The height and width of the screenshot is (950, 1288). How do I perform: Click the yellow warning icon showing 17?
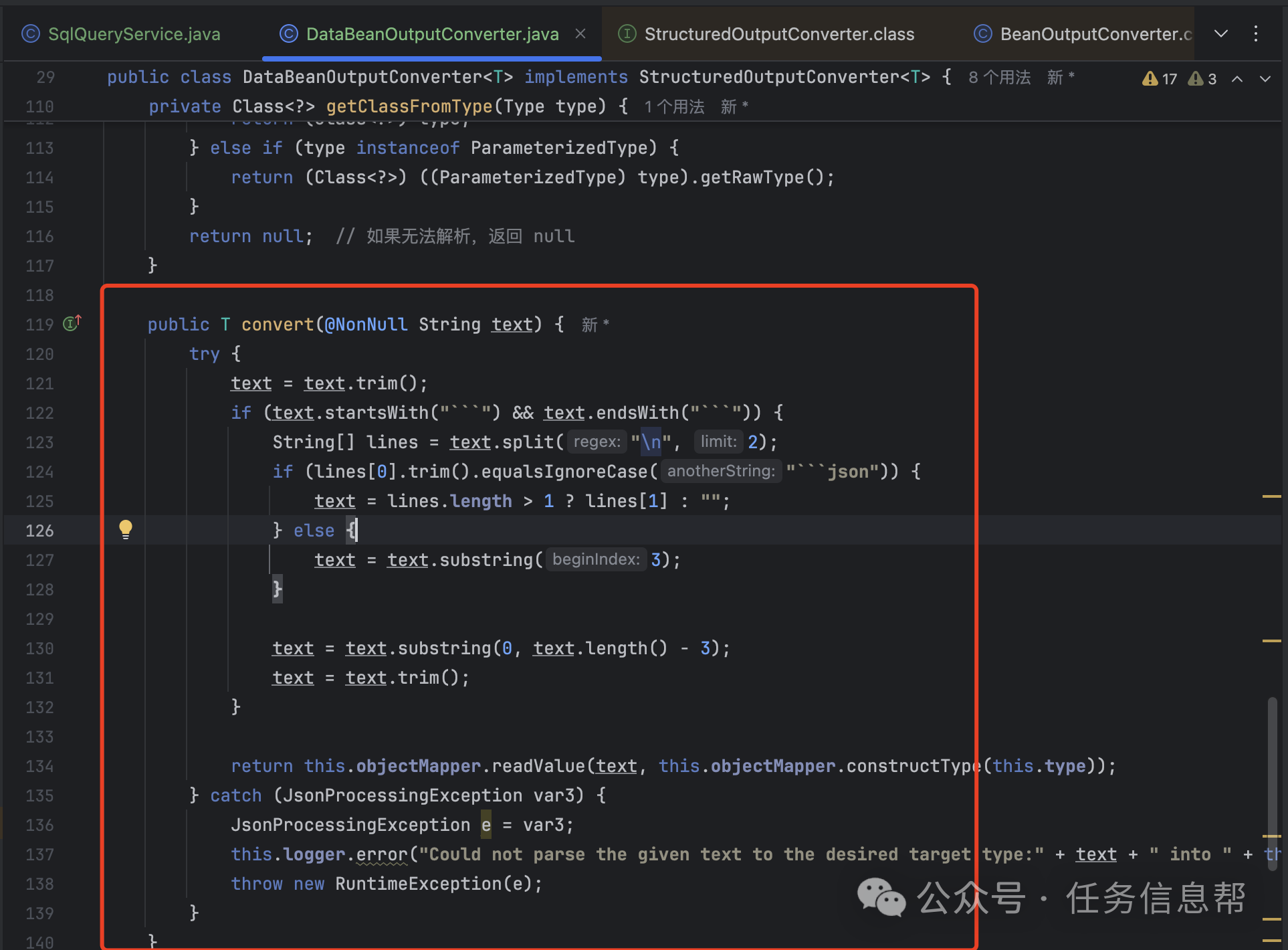1150,79
